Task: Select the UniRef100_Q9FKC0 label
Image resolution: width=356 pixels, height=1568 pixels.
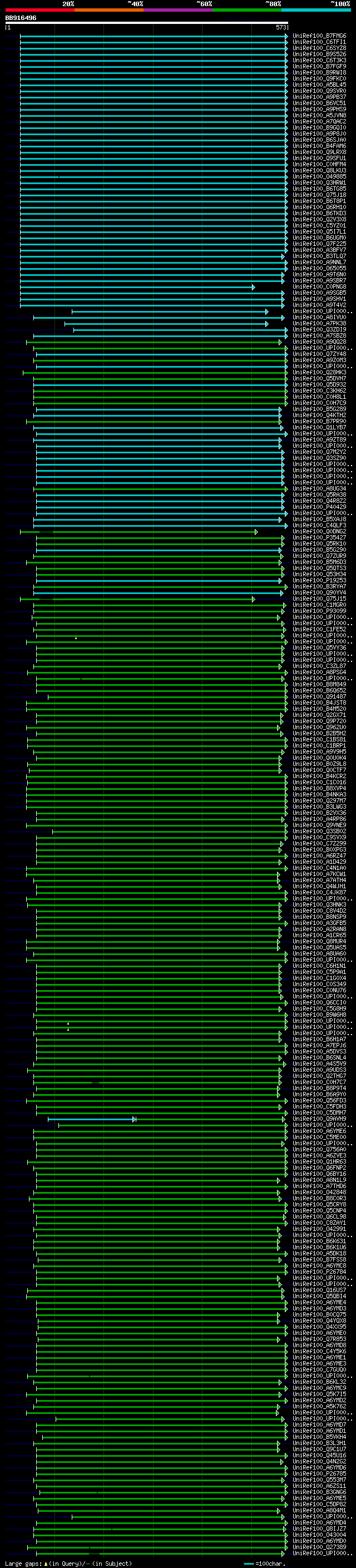Action: (319, 78)
